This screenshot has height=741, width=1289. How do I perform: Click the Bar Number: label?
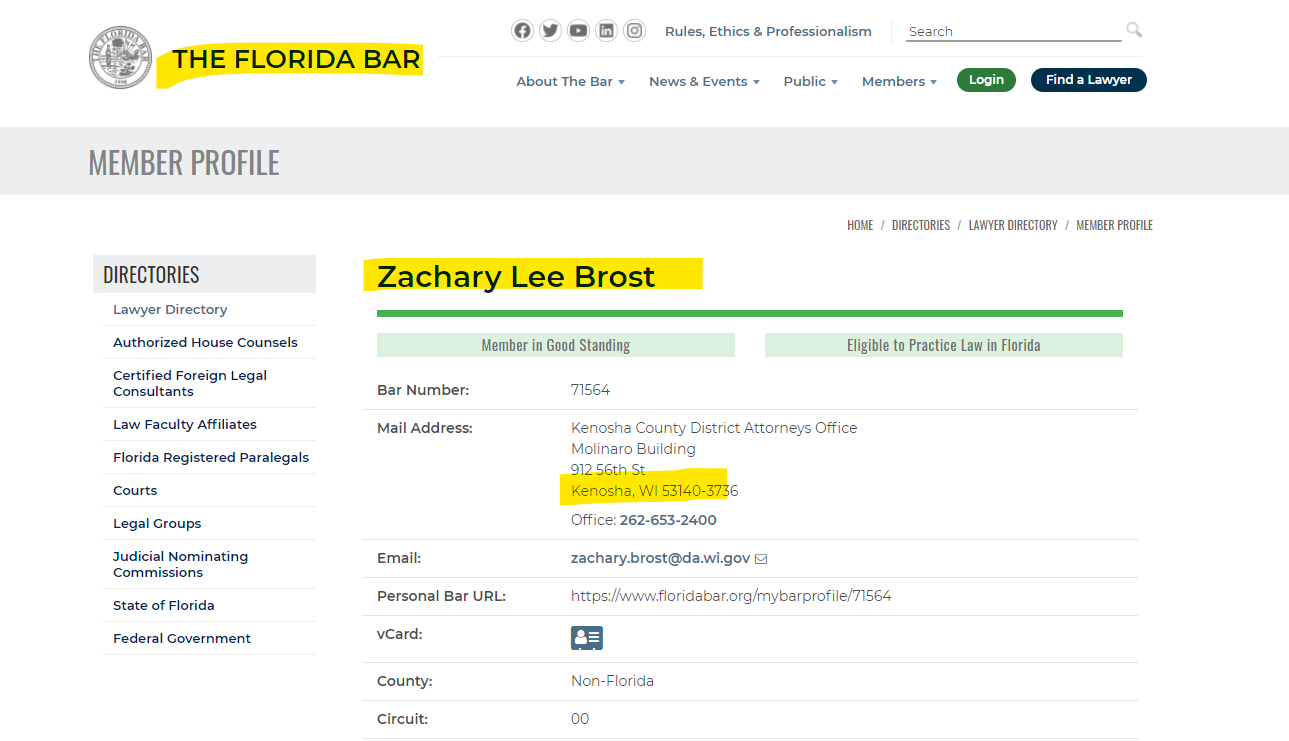tap(423, 390)
